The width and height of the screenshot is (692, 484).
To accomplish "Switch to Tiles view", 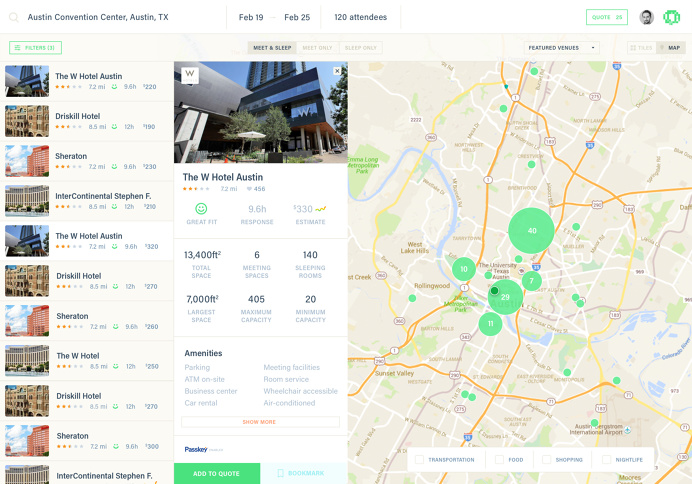I will (x=642, y=48).
